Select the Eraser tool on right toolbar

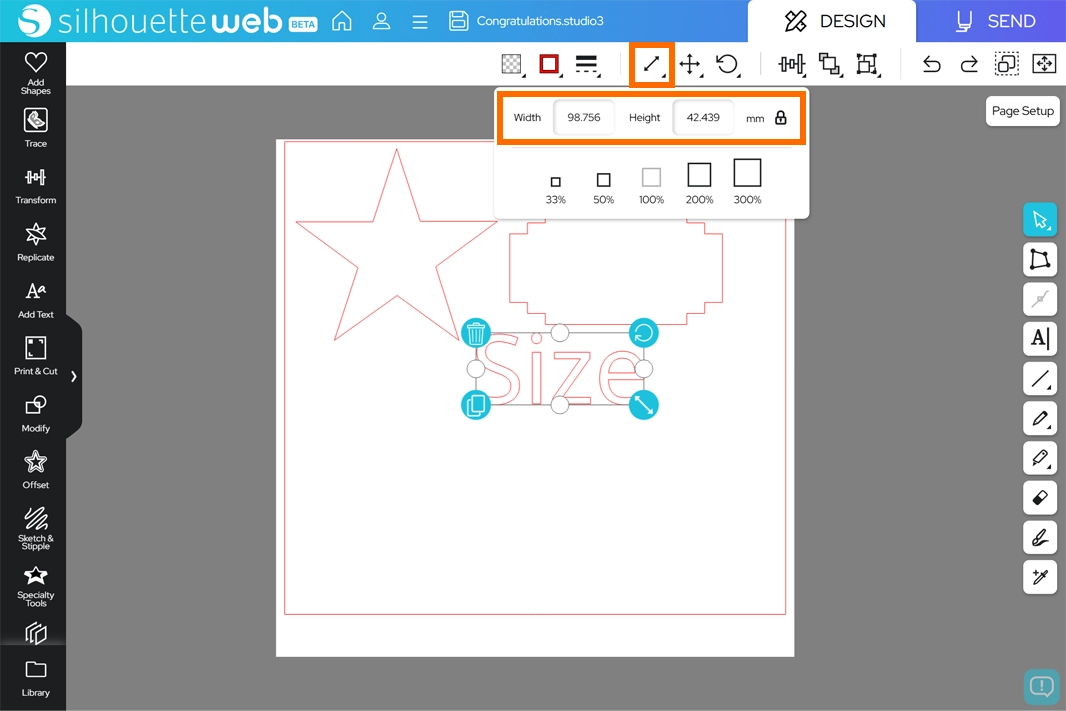coord(1040,497)
